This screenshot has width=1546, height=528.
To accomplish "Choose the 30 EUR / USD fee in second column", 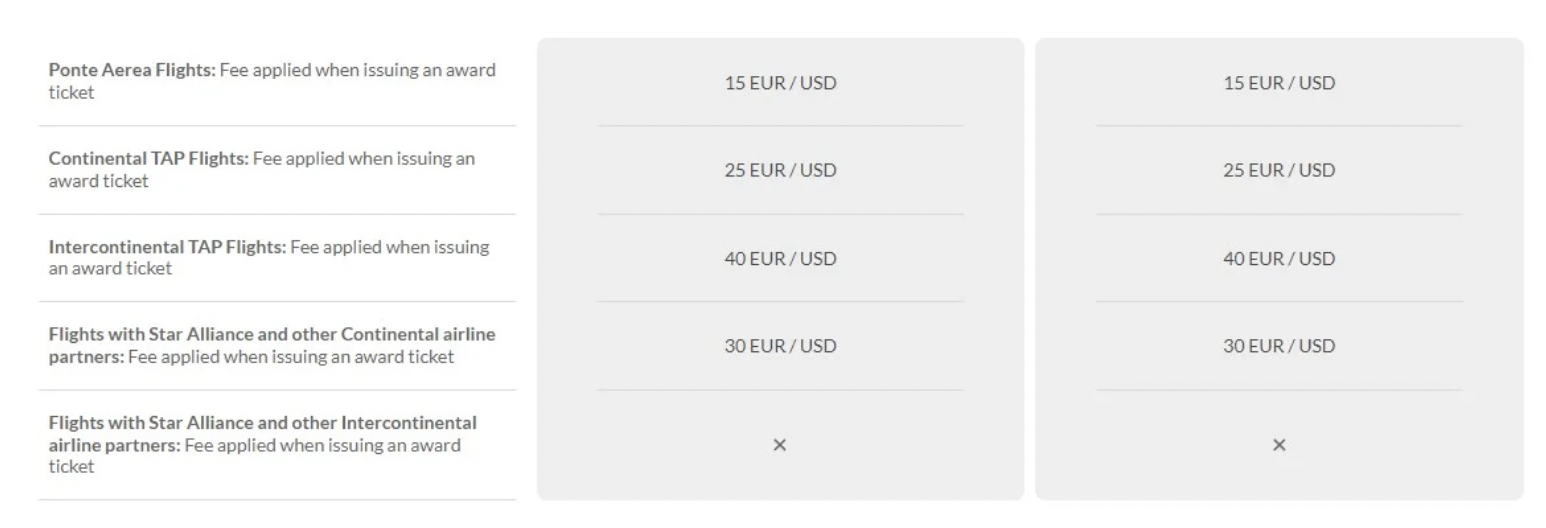I will tap(1278, 346).
